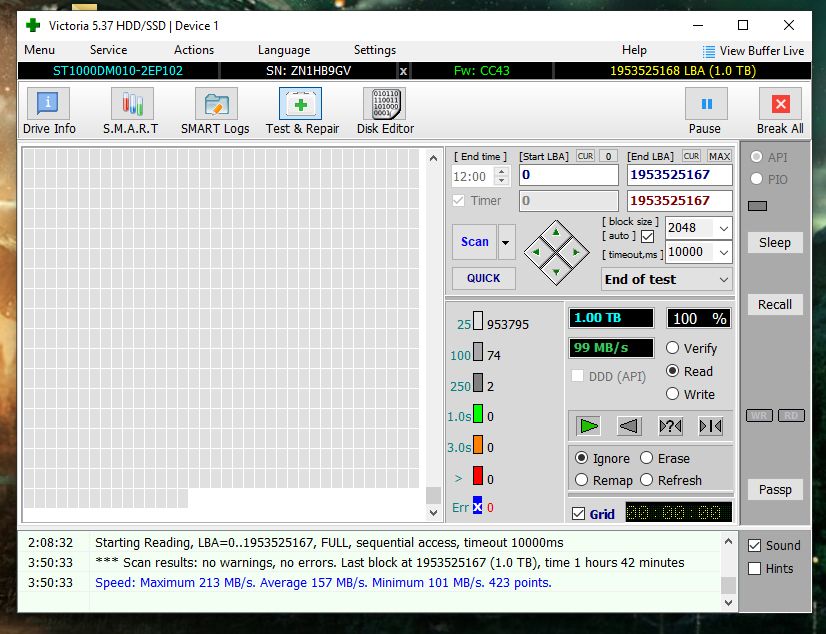The width and height of the screenshot is (826, 634).
Task: Click the View Buffer Live icon
Action: [709, 51]
